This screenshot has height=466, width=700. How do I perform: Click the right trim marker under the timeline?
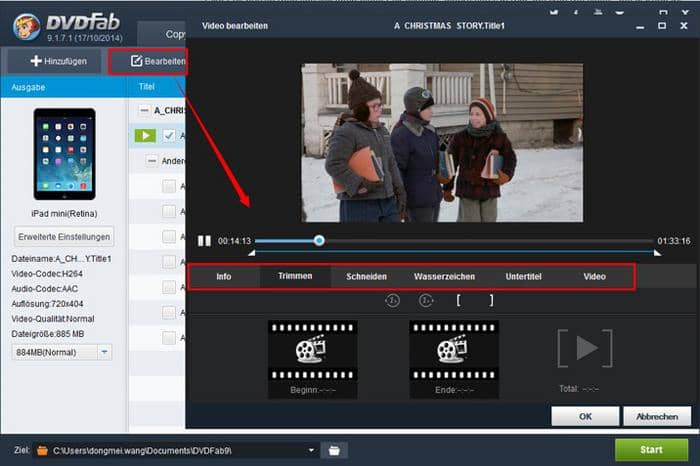[657, 253]
